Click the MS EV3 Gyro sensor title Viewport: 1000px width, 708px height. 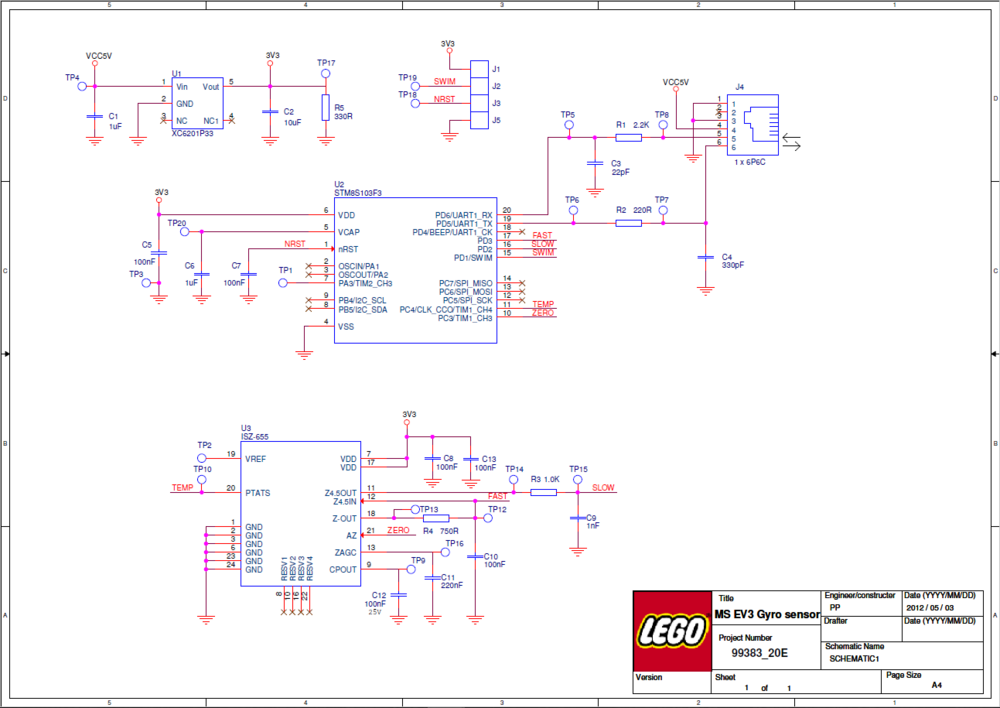[x=766, y=614]
